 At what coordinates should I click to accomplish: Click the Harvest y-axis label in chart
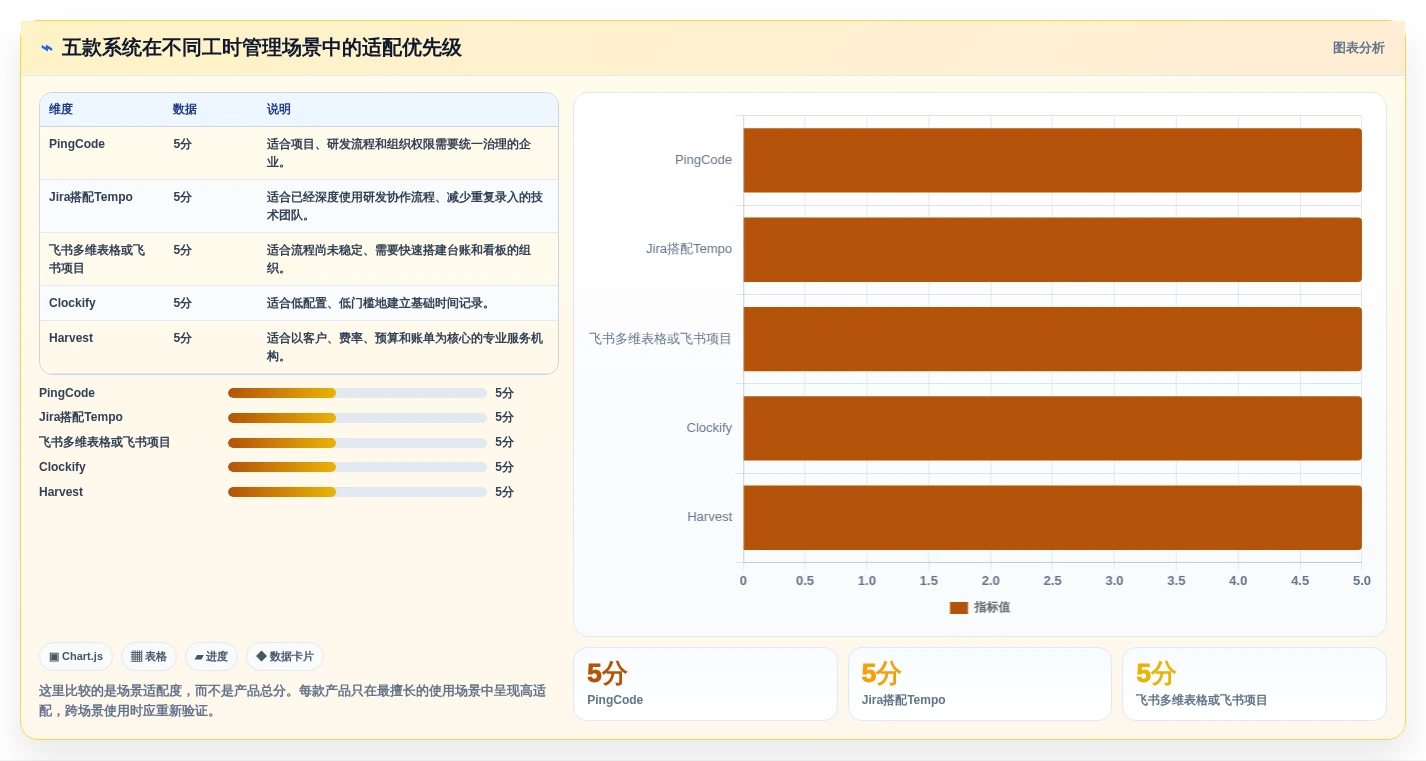pyautogui.click(x=709, y=517)
